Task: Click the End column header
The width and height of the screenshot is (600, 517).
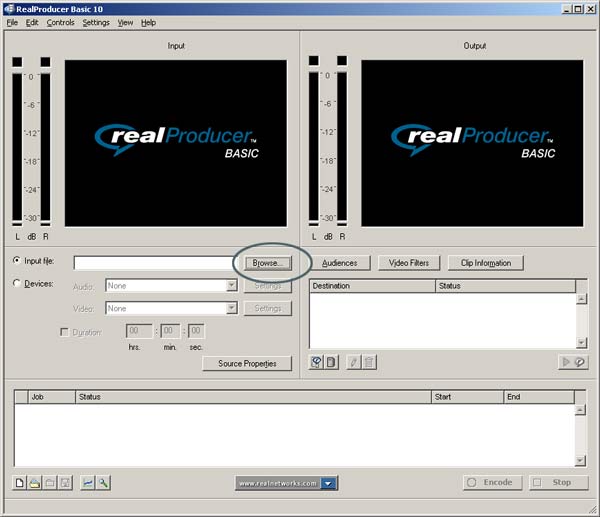Action: click(539, 397)
